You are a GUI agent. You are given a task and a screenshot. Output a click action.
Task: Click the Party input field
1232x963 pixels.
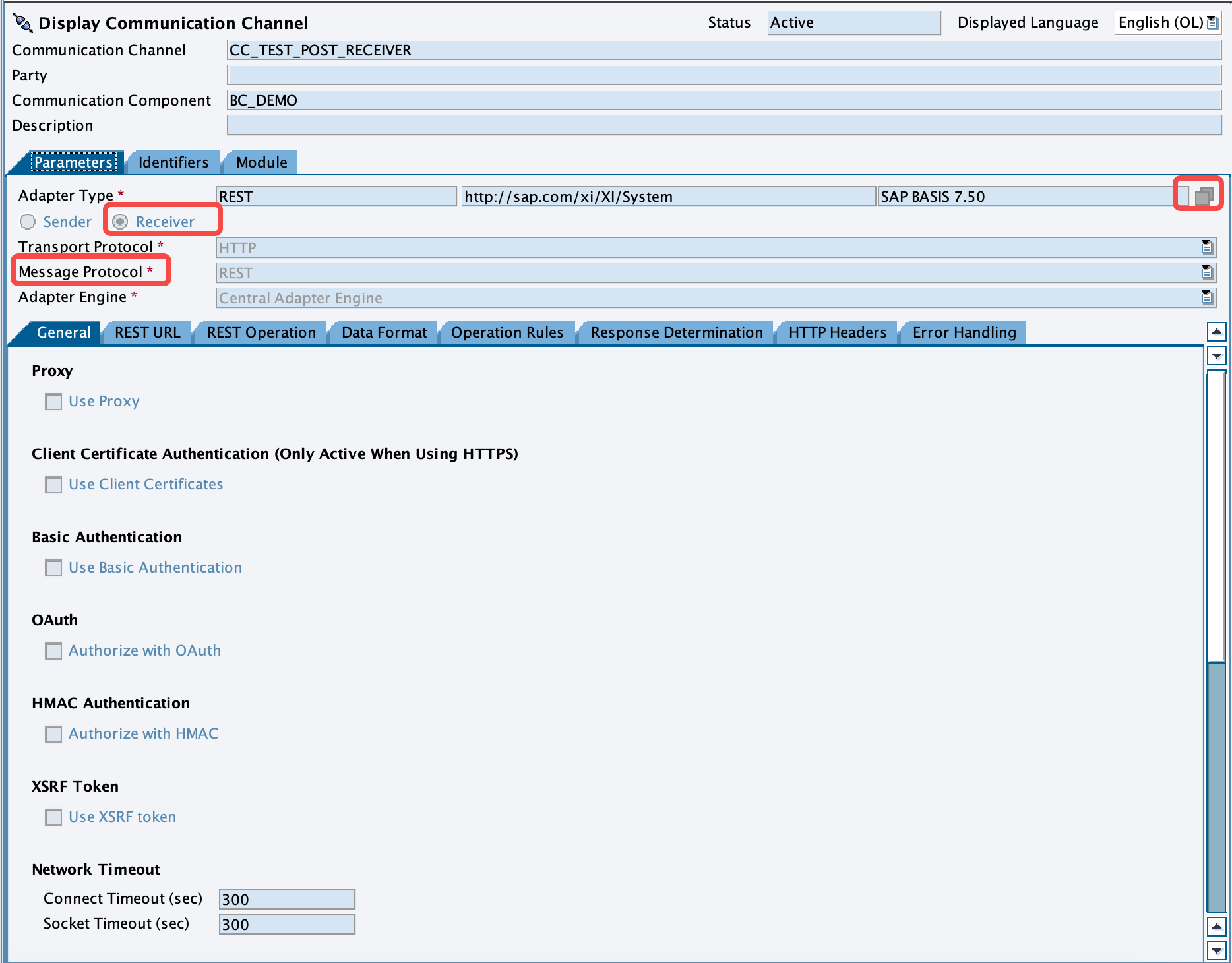point(724,75)
